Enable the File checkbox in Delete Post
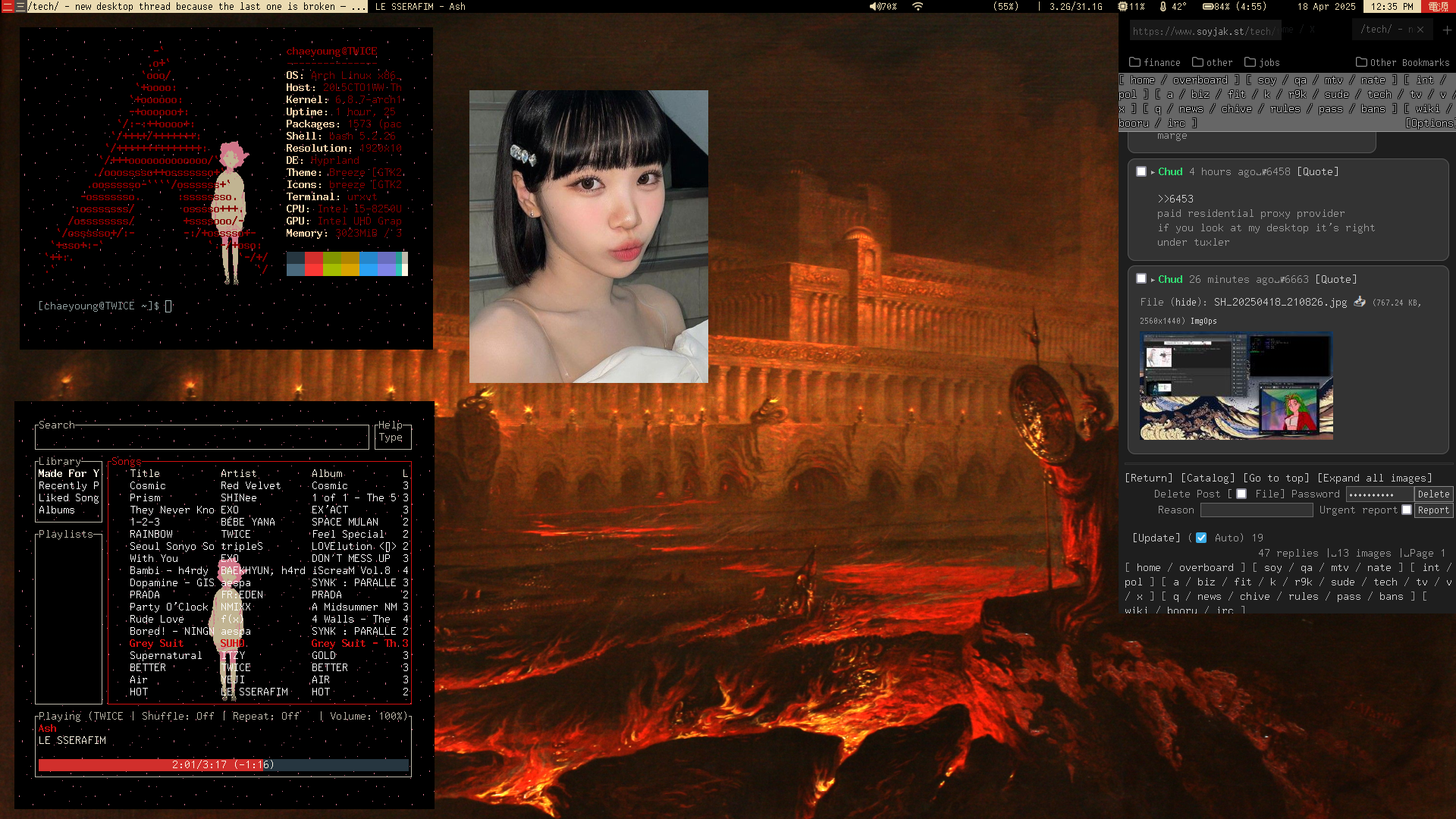This screenshot has width=1456, height=819. pyautogui.click(x=1241, y=494)
